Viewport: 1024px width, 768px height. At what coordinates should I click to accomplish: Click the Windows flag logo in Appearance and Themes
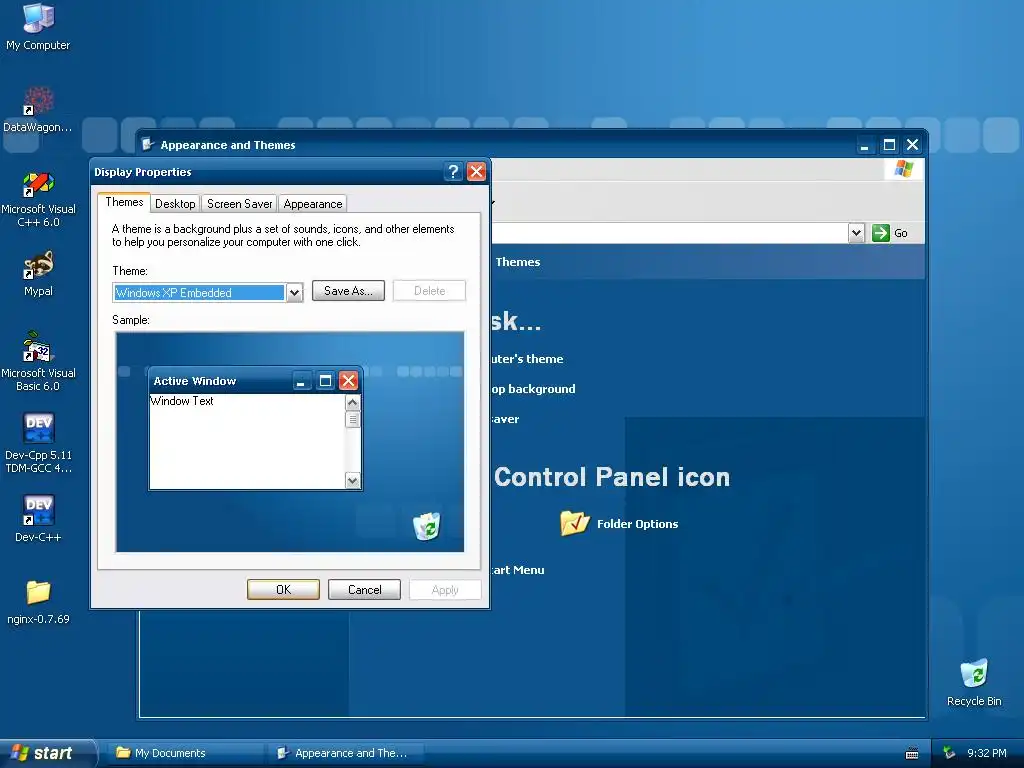click(904, 168)
